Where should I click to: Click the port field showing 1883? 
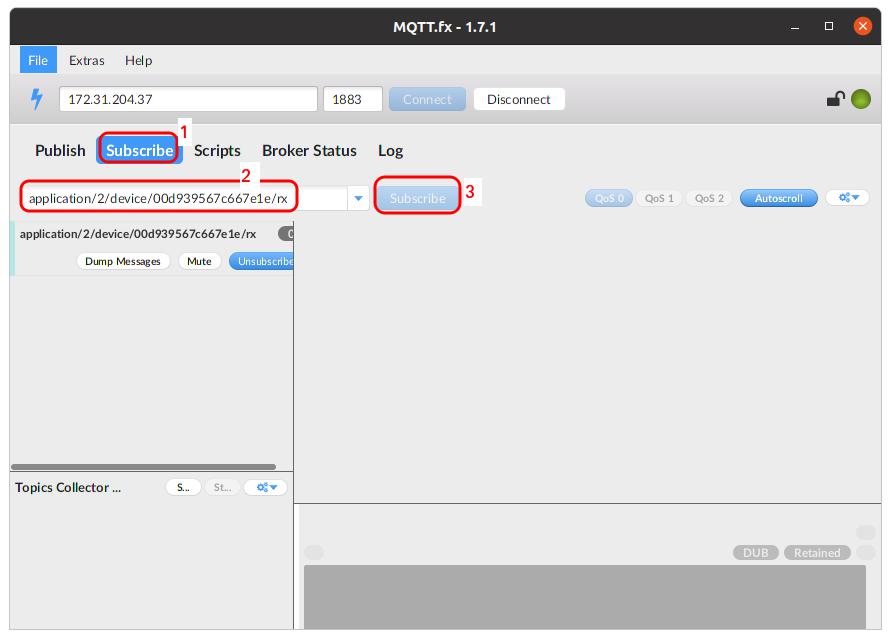(353, 99)
